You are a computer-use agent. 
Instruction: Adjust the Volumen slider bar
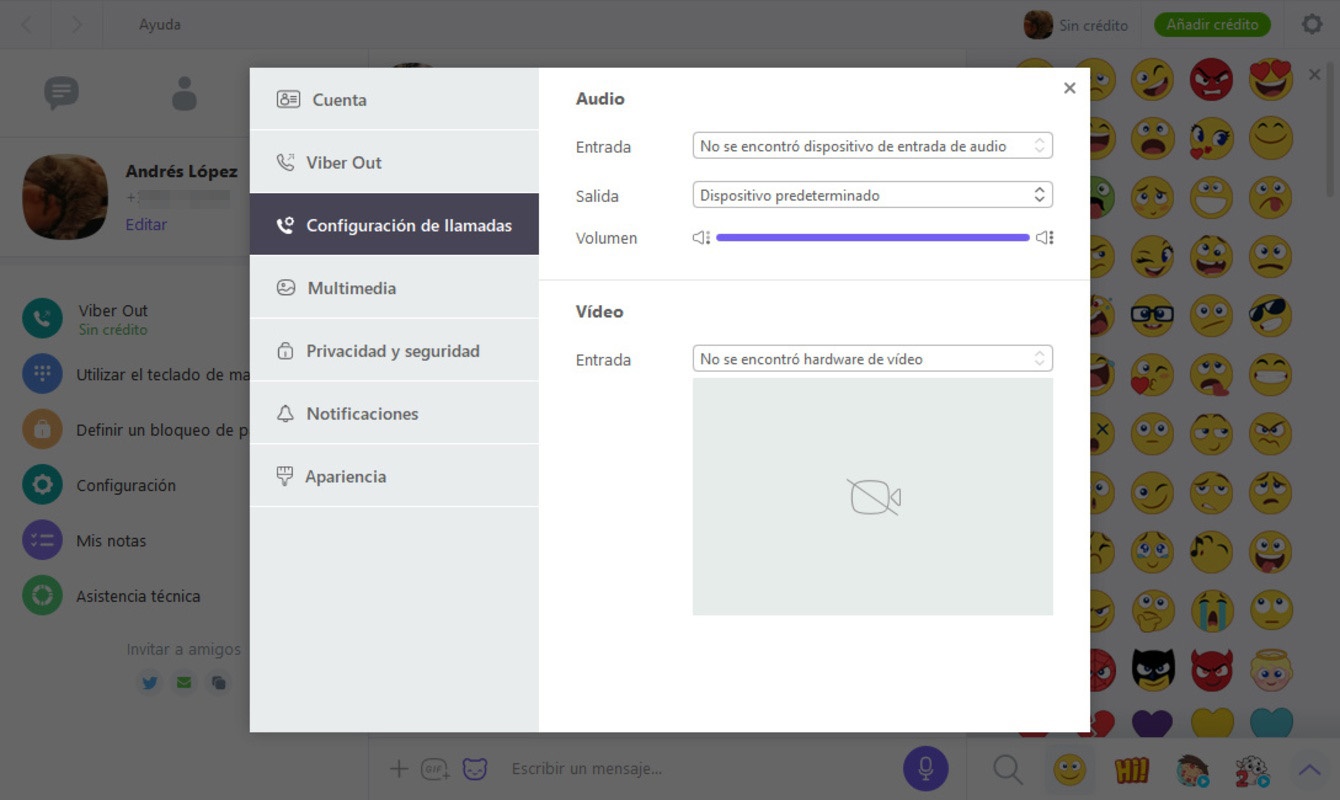tap(872, 238)
